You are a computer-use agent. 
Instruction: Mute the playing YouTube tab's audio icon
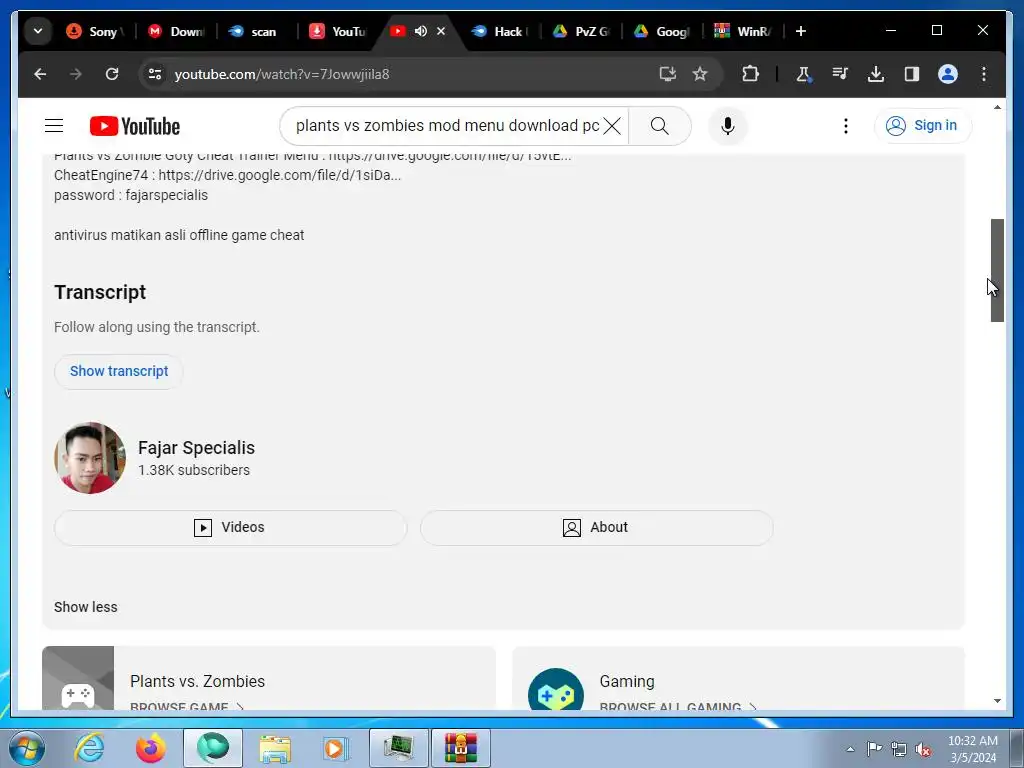[421, 31]
